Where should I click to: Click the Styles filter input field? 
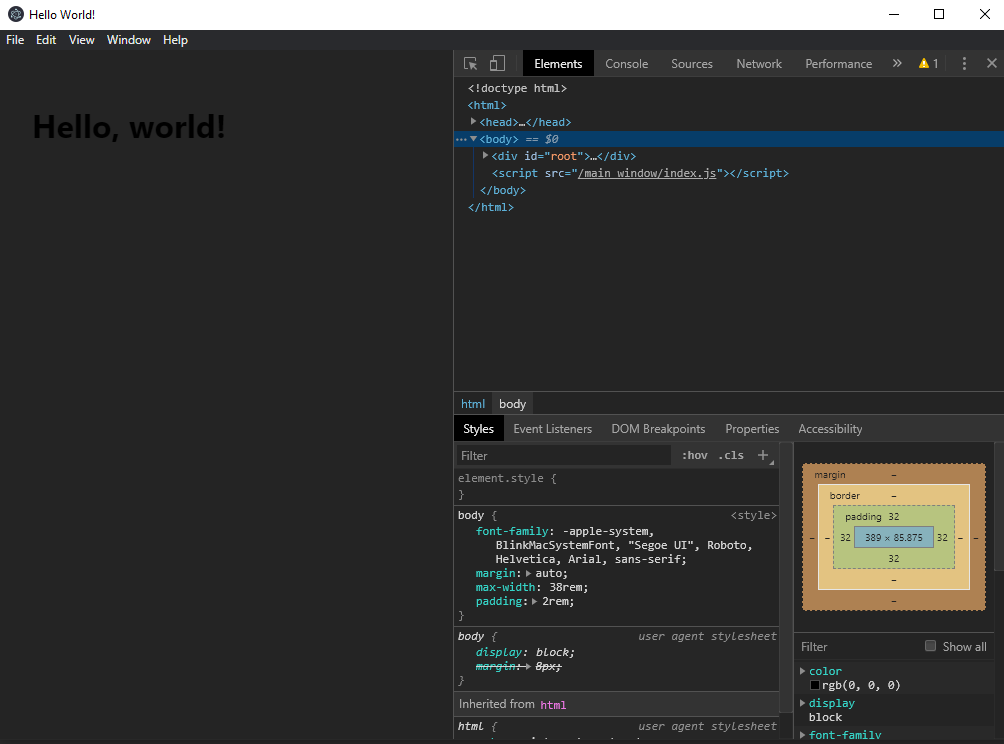coord(564,455)
